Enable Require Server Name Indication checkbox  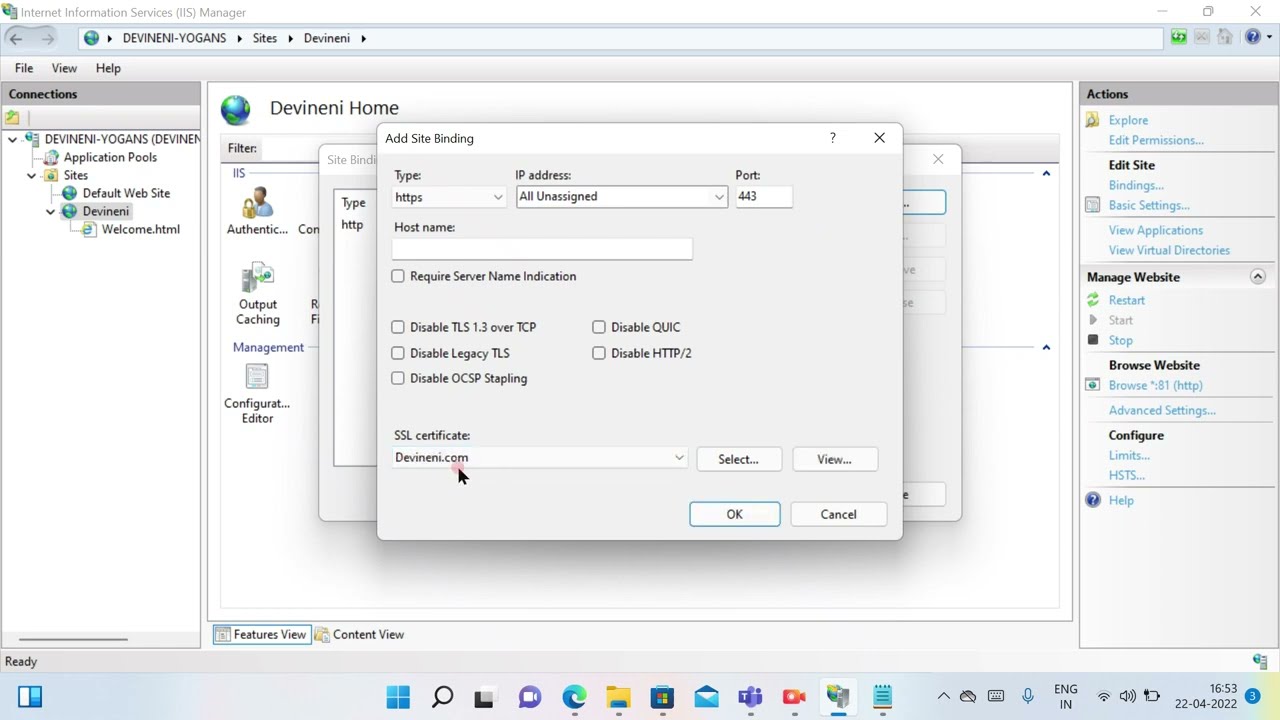point(398,276)
